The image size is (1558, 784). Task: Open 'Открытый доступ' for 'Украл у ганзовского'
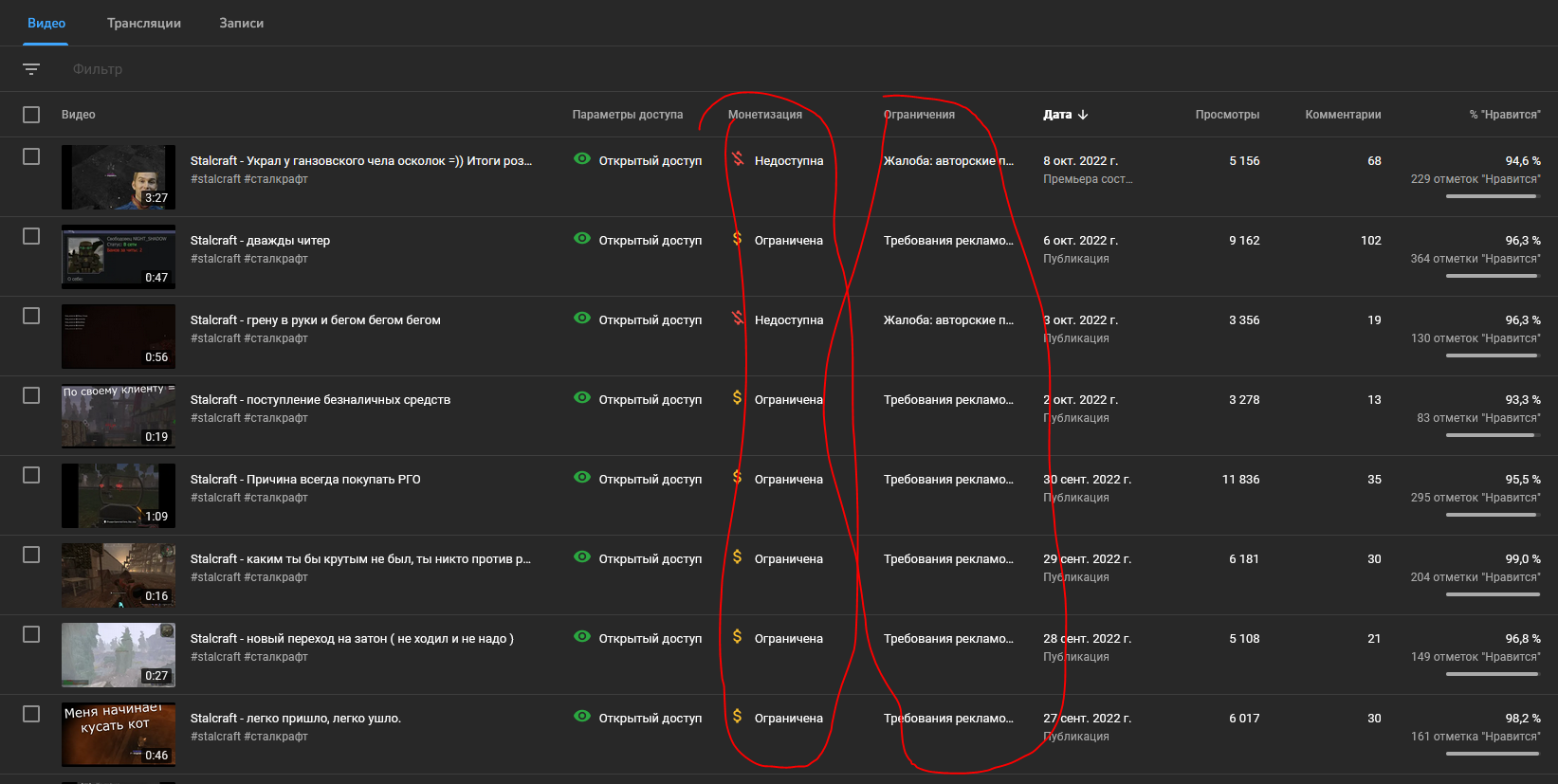point(651,161)
